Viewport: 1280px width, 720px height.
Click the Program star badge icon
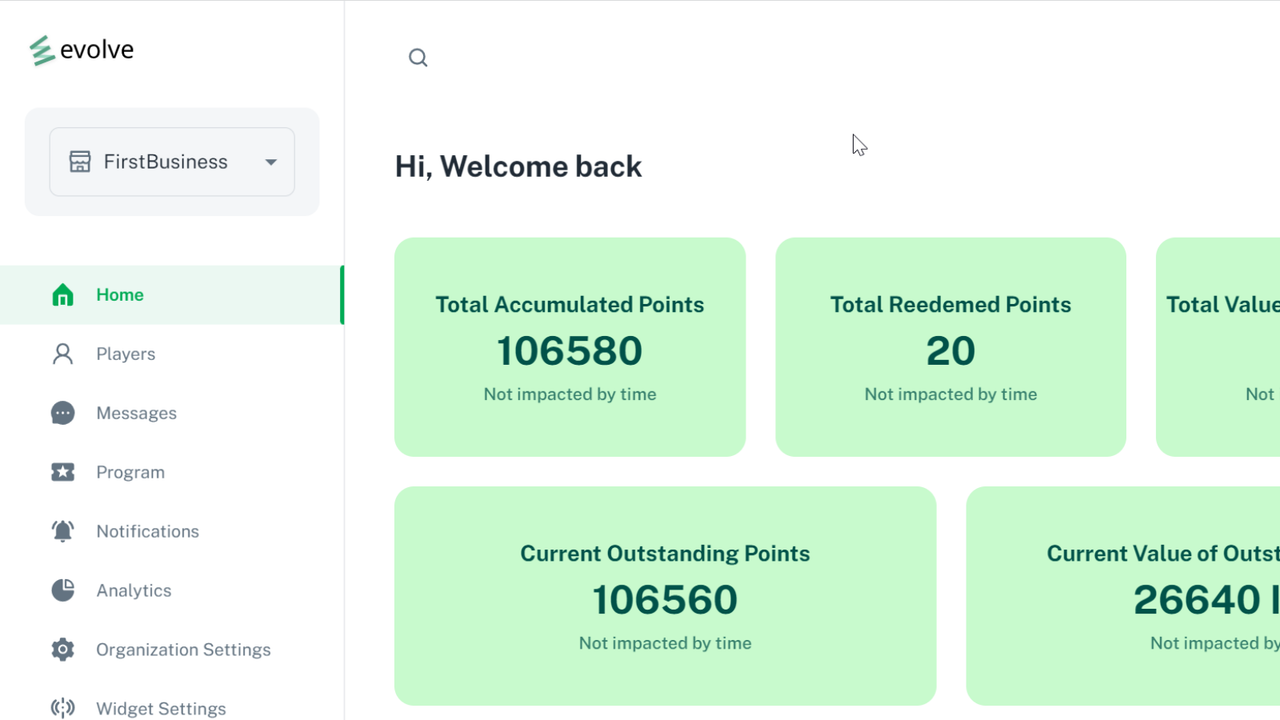click(63, 471)
